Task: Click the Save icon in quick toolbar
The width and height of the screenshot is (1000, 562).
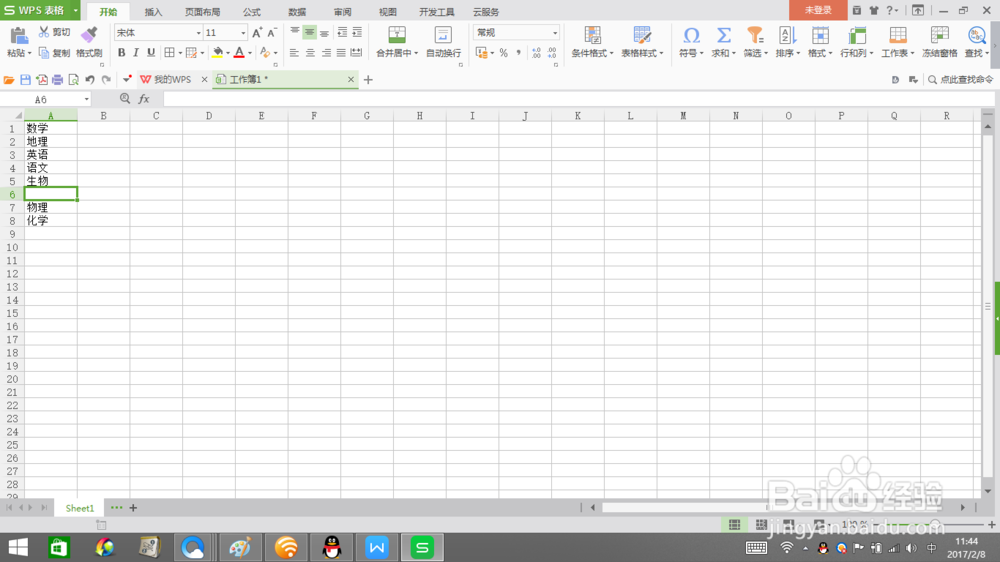Action: click(26, 80)
